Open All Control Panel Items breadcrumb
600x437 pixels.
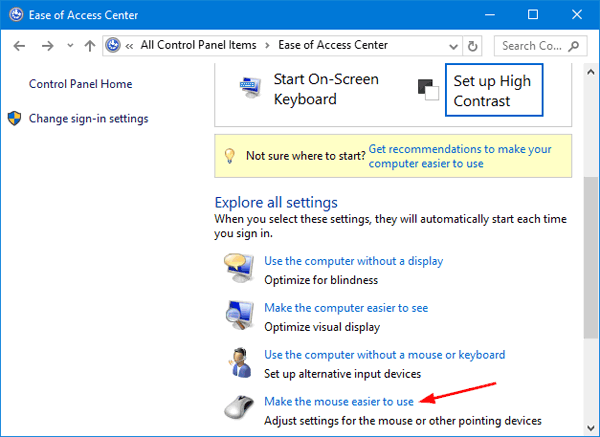(x=198, y=46)
